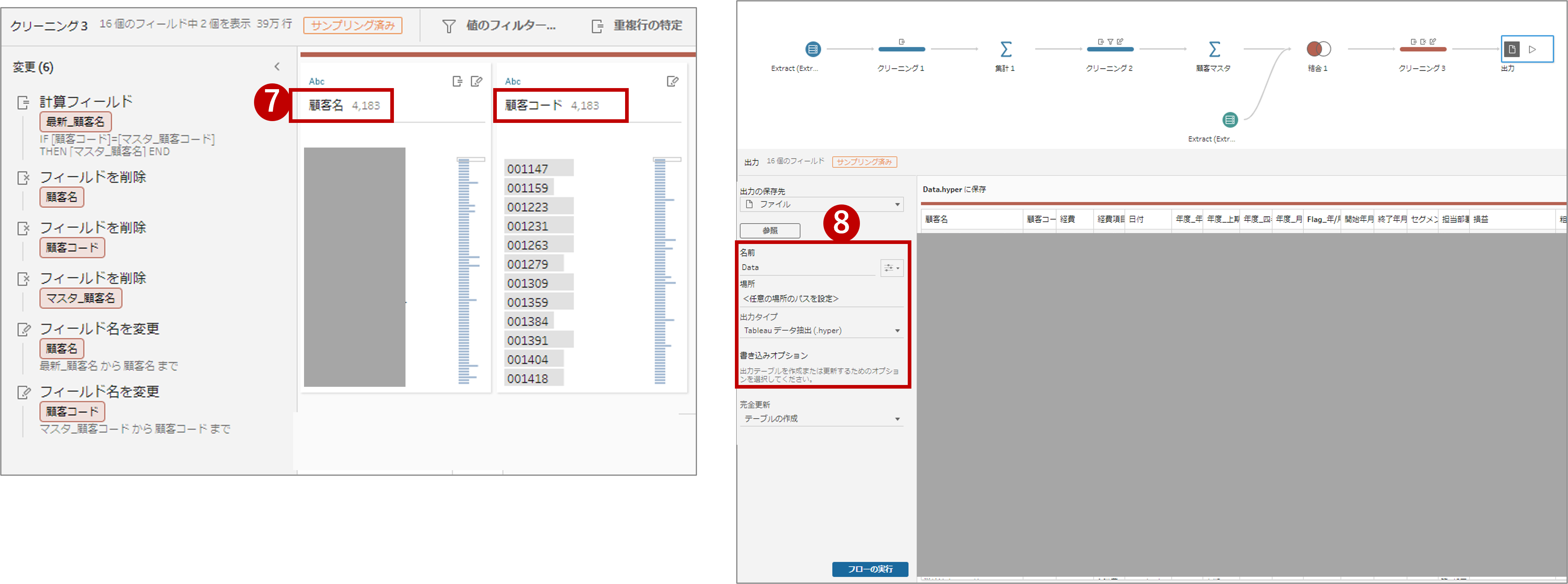Select the 顧客コード tag under second フィールドを削除
The image size is (1568, 584).
point(72,248)
